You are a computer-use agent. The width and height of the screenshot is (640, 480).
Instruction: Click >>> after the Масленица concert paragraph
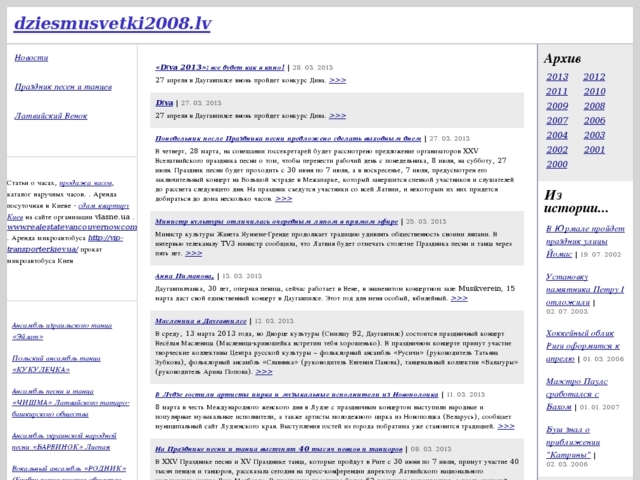pos(264,372)
